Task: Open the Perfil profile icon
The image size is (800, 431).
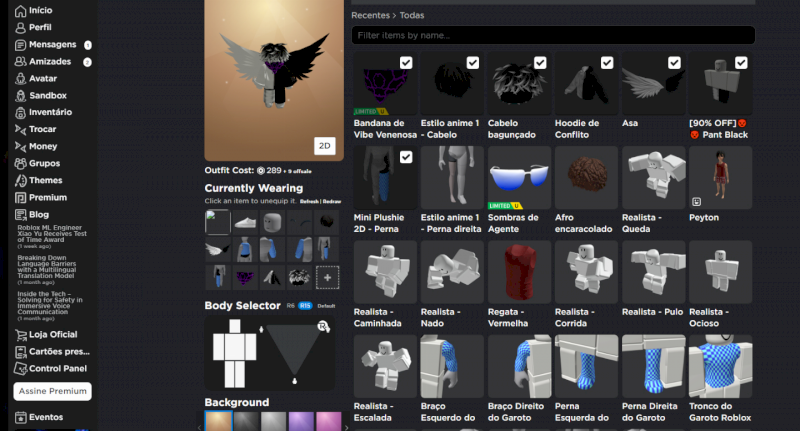Action: tap(20, 28)
